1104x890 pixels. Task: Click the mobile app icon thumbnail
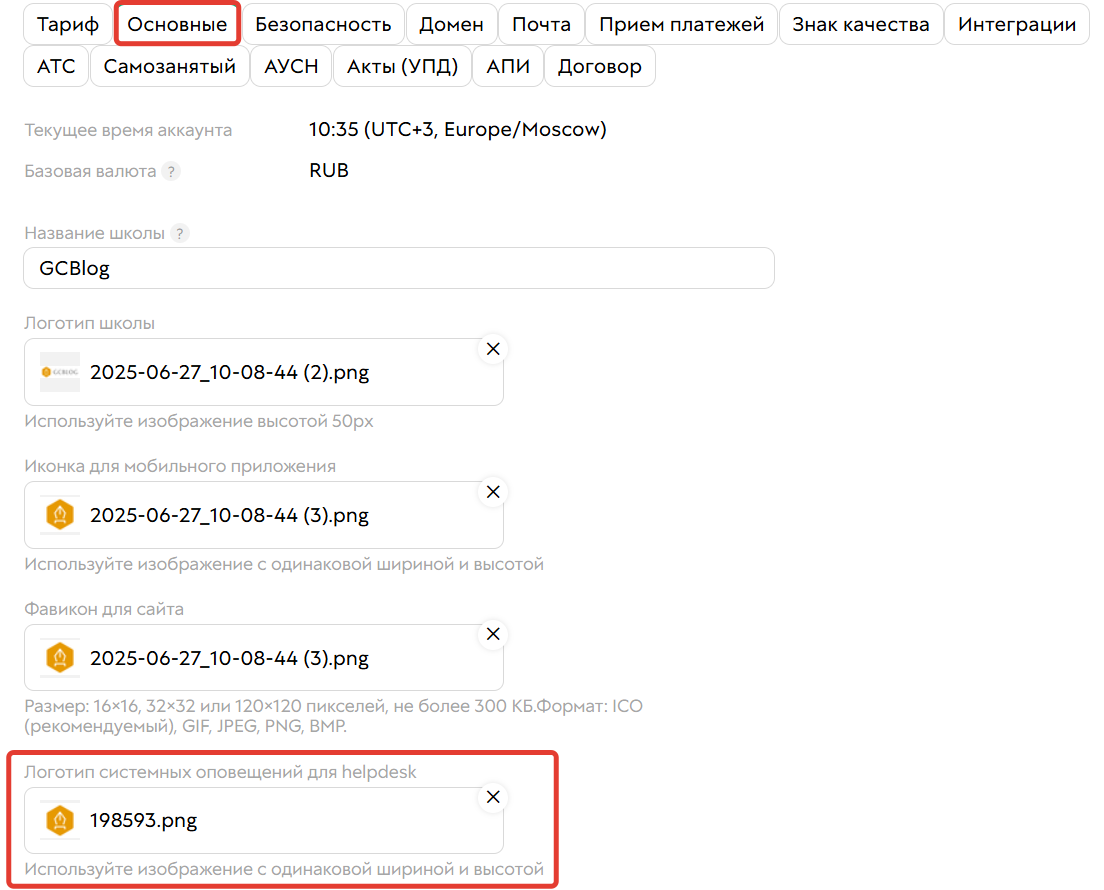60,515
